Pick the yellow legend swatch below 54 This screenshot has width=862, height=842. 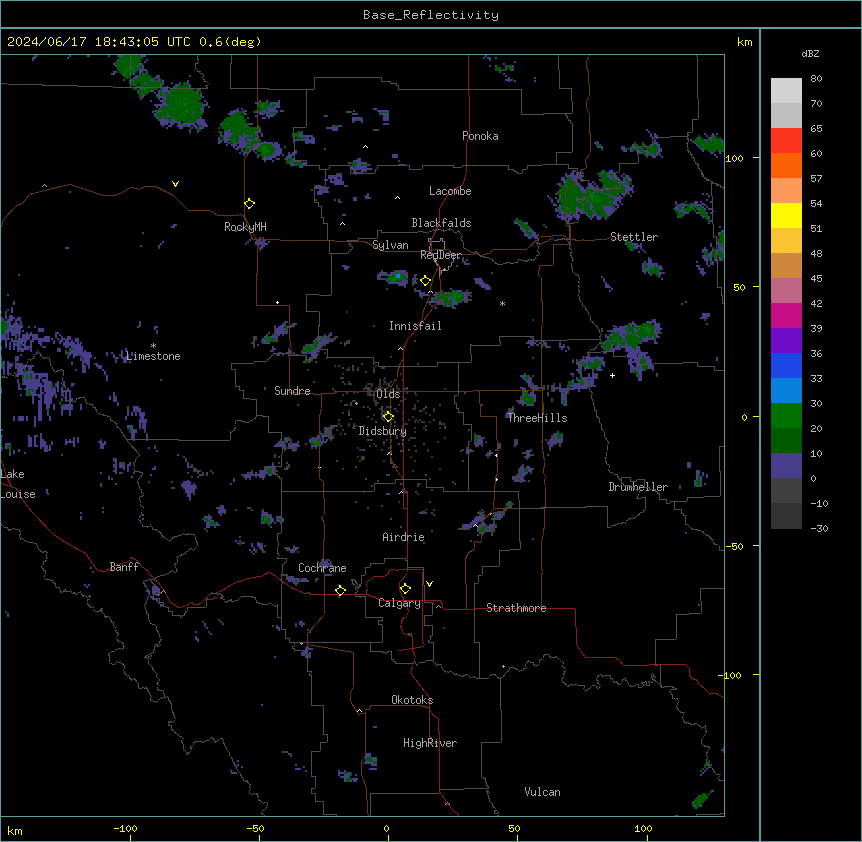(786, 215)
